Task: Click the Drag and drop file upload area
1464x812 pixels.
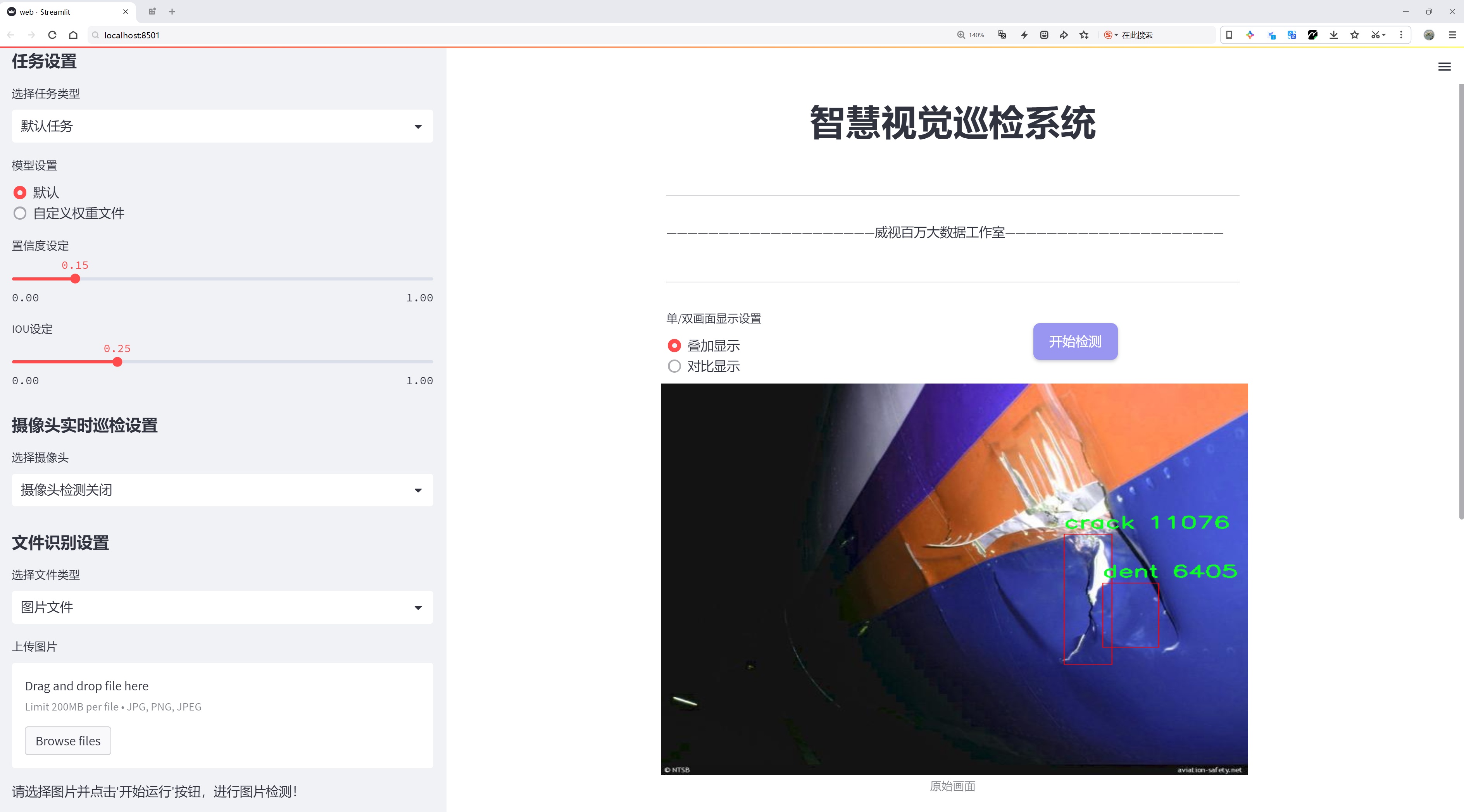Action: tap(222, 716)
